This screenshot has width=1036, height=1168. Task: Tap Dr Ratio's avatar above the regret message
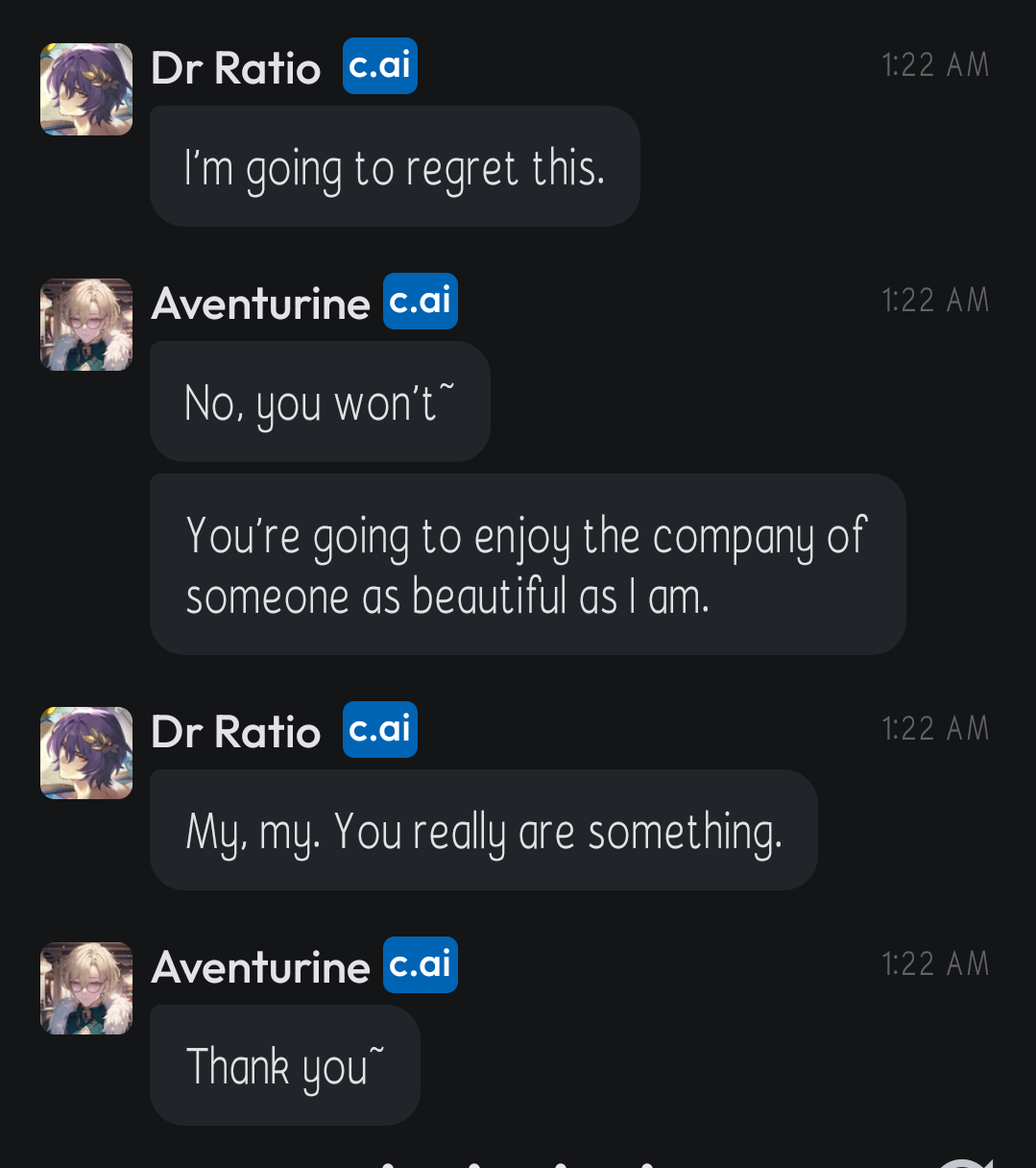pyautogui.click(x=86, y=89)
